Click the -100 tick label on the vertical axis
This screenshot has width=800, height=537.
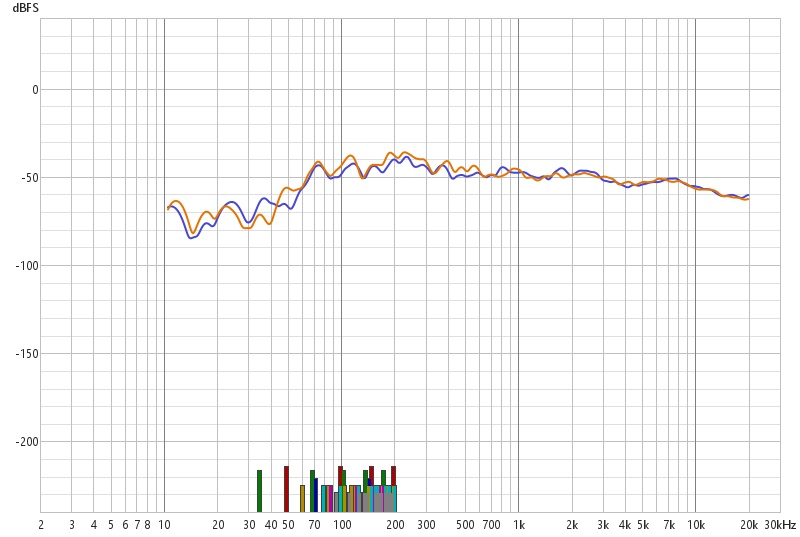coord(25,265)
